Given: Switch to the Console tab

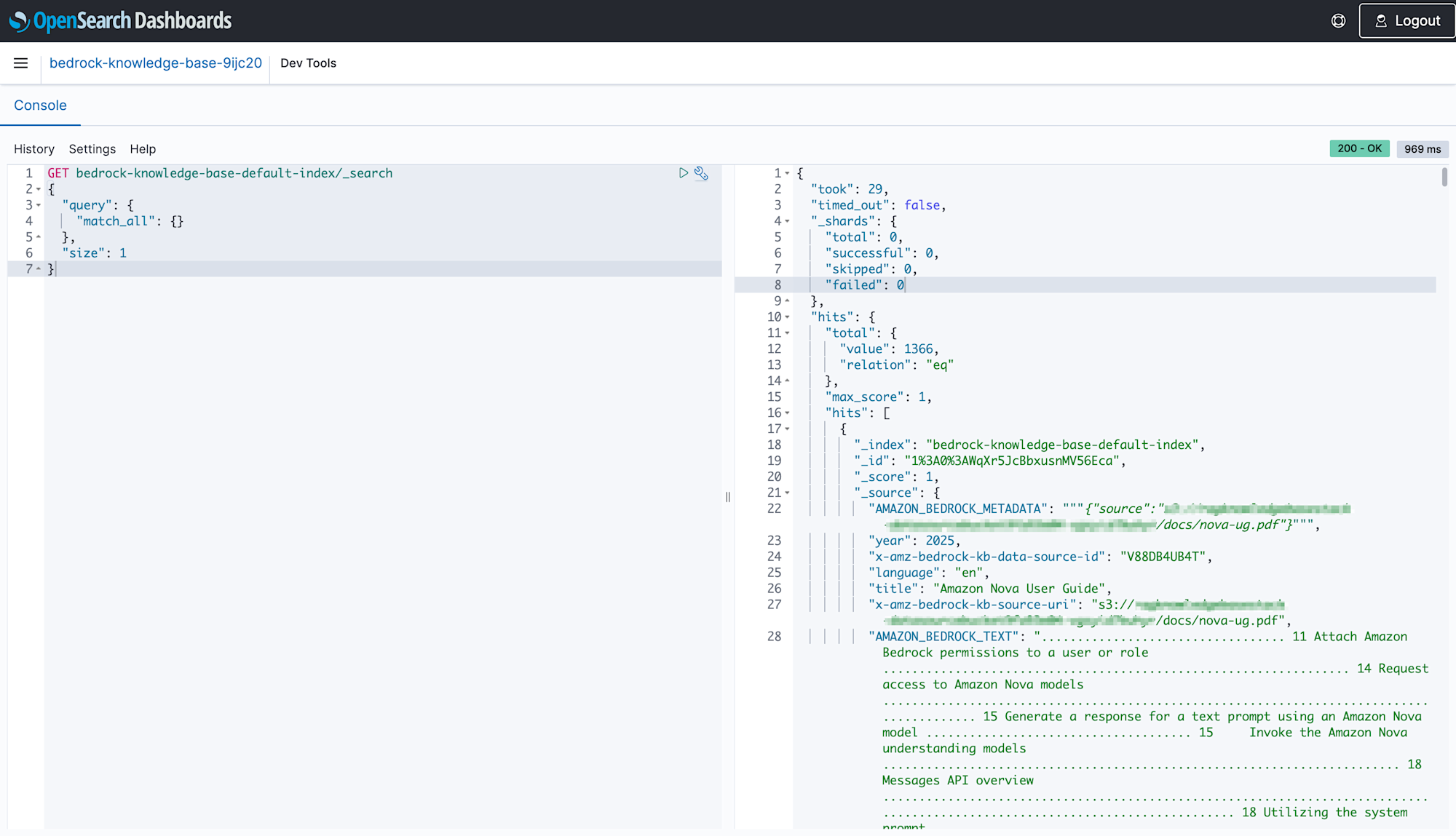Looking at the screenshot, I should coord(40,106).
